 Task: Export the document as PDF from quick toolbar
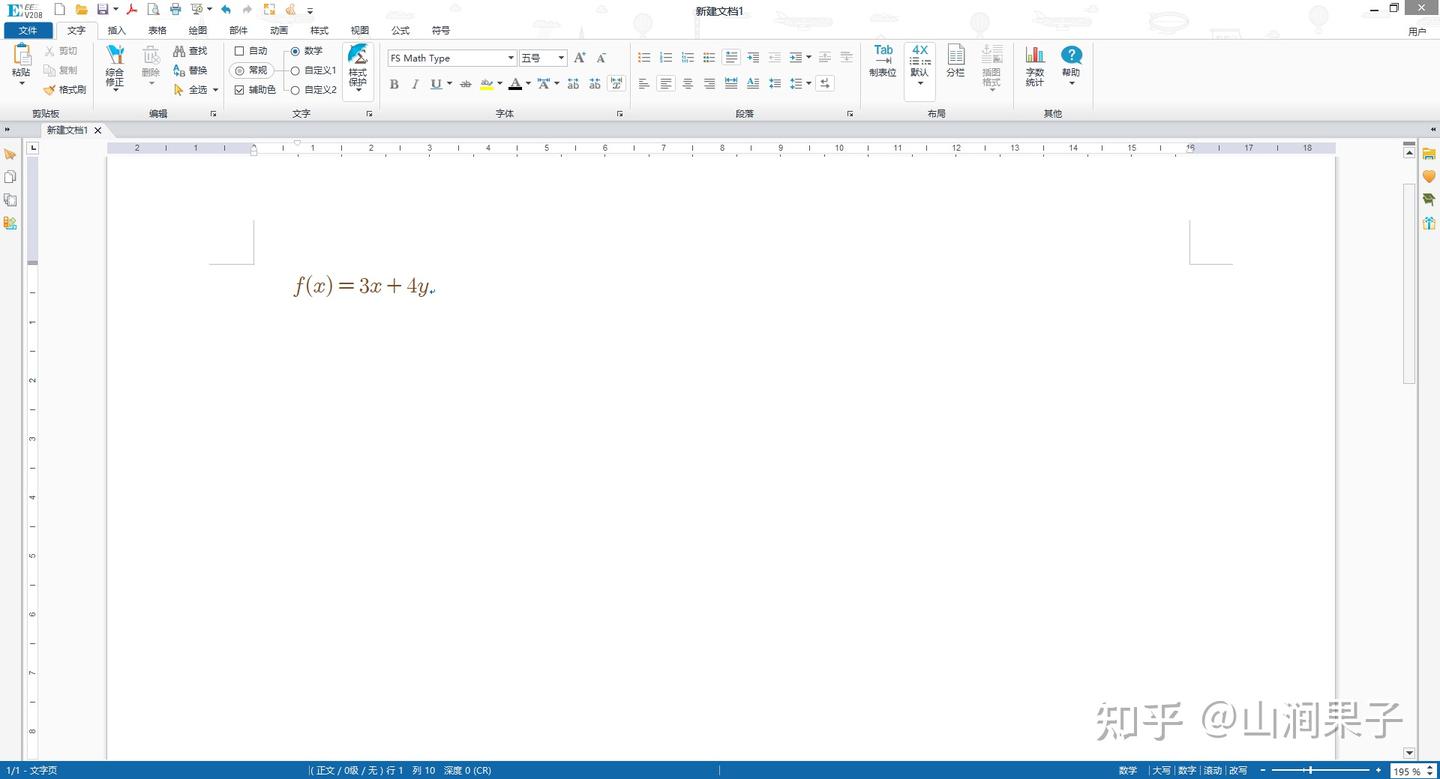point(131,9)
